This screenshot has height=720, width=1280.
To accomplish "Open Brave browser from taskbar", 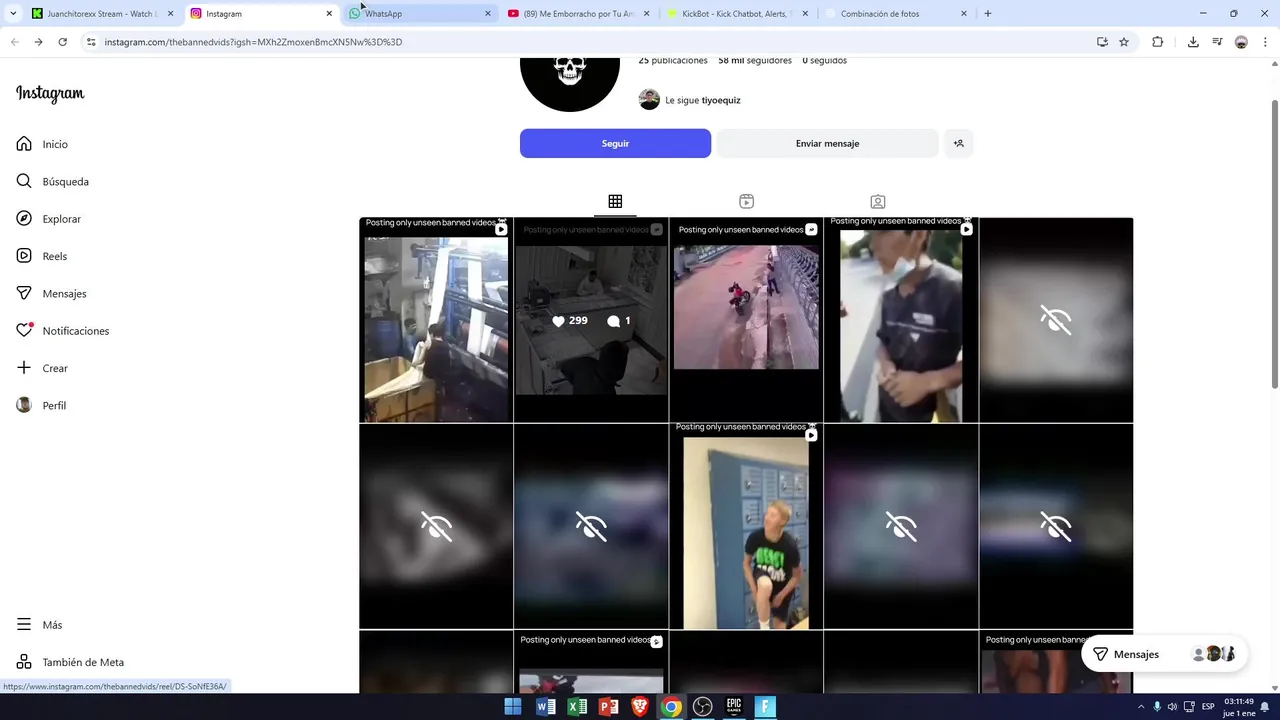I will point(640,707).
